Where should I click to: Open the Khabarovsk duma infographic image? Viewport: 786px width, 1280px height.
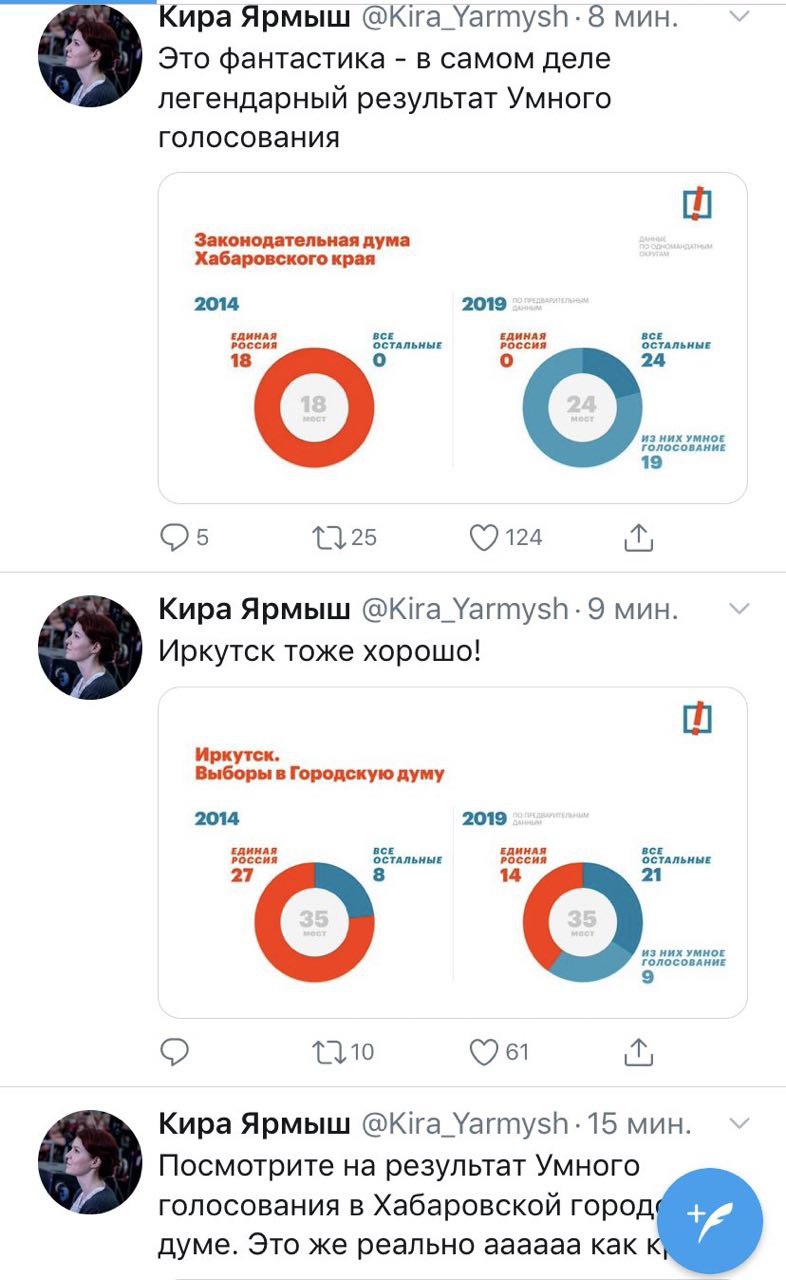(452, 338)
